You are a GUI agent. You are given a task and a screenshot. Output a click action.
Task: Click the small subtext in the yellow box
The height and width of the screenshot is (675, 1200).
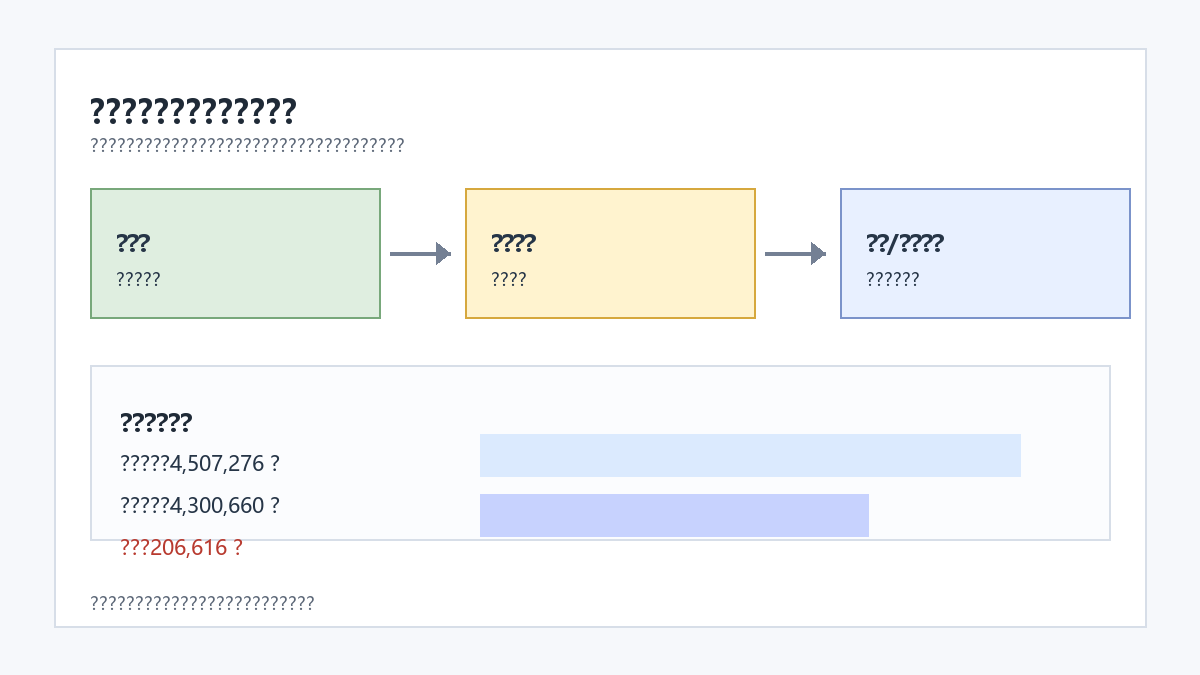pos(509,280)
